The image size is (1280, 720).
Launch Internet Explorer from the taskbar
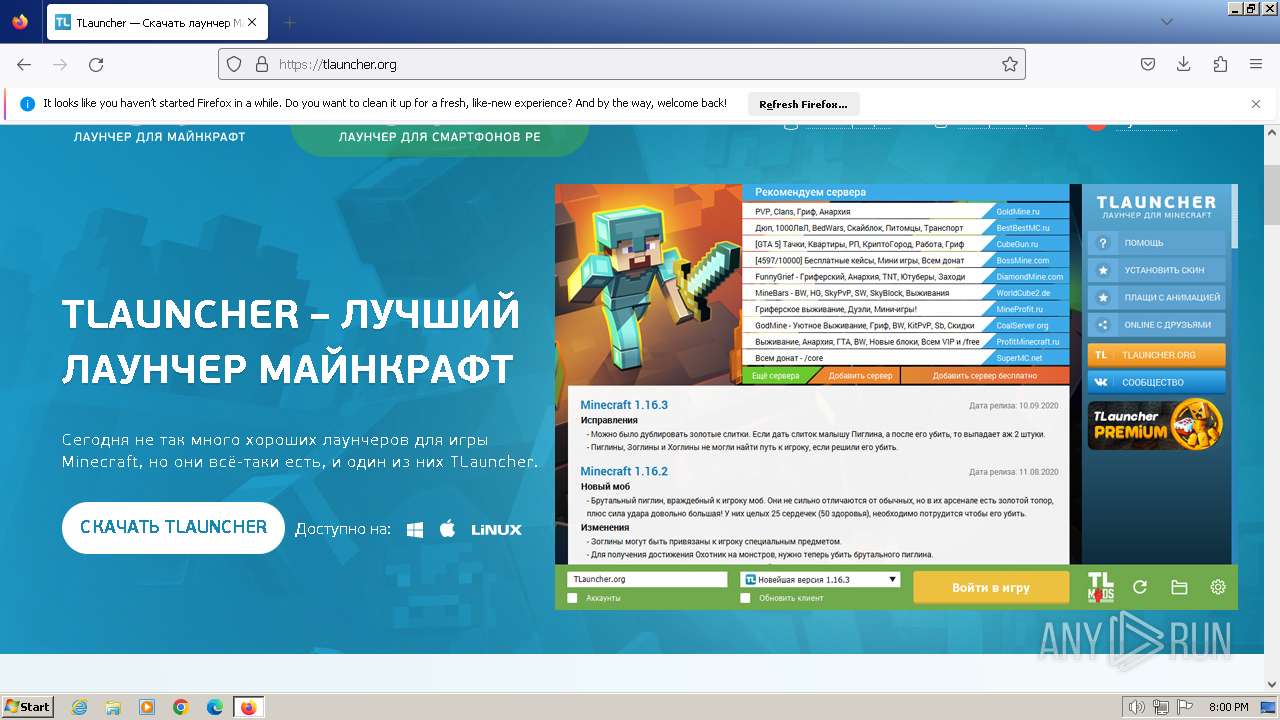tap(79, 707)
